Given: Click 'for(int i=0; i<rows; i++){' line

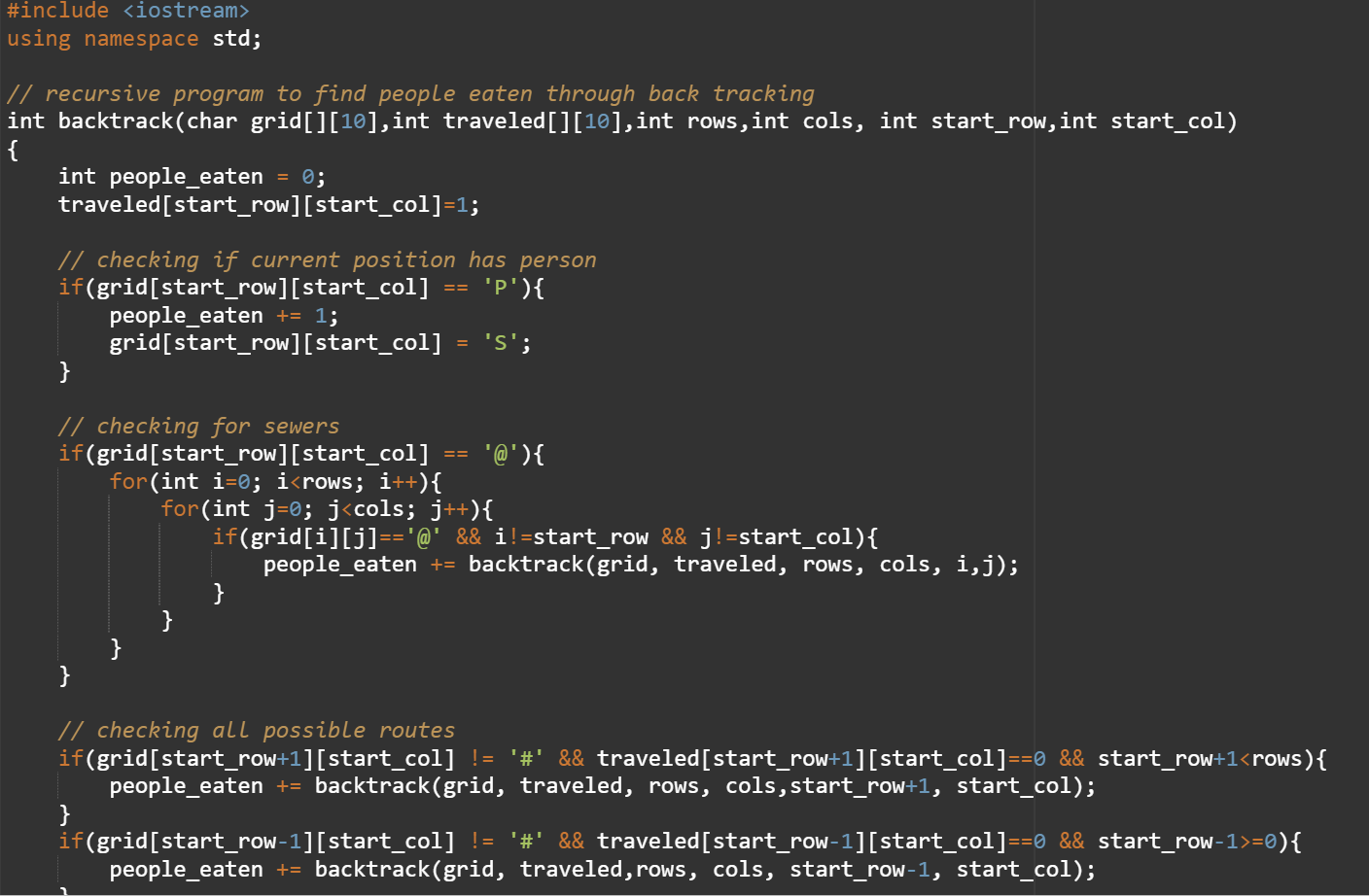Looking at the screenshot, I should [x=276, y=482].
